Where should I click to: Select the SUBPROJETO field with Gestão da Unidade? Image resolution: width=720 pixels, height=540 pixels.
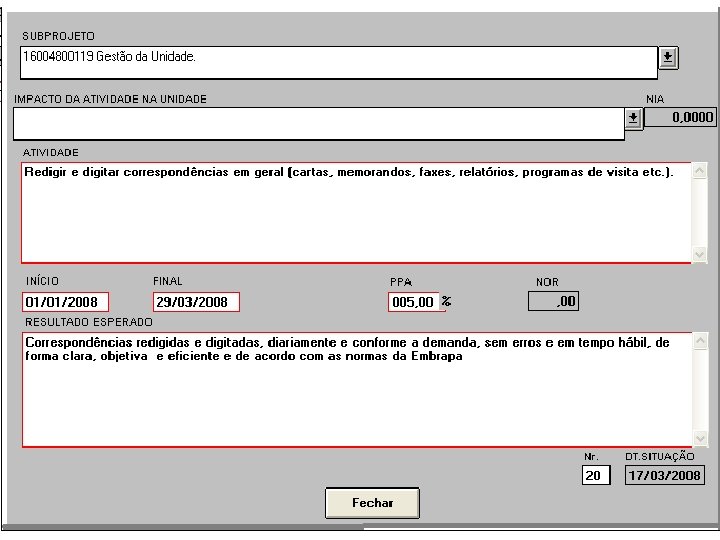tap(339, 62)
